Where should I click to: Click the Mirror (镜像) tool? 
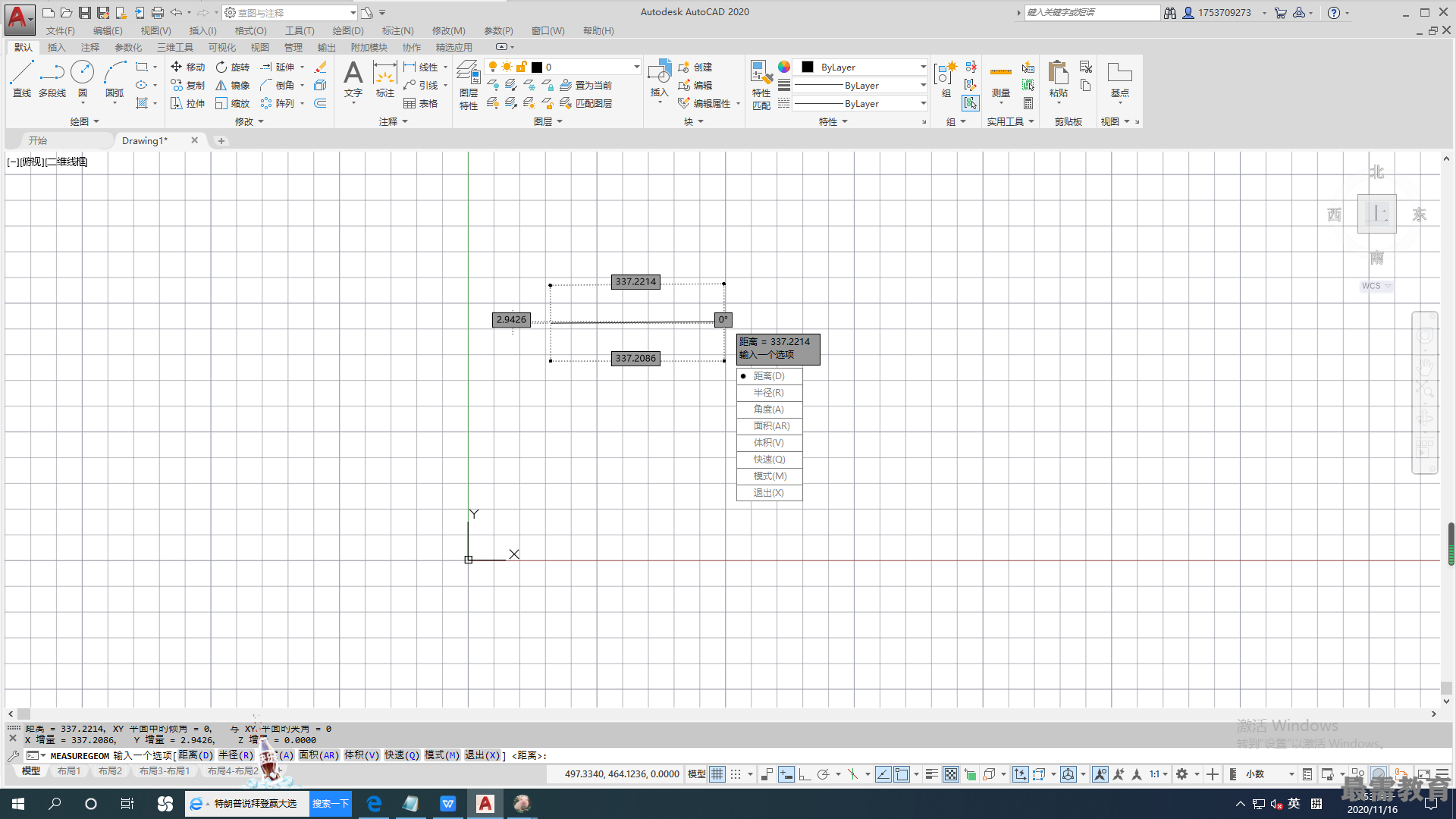(232, 85)
